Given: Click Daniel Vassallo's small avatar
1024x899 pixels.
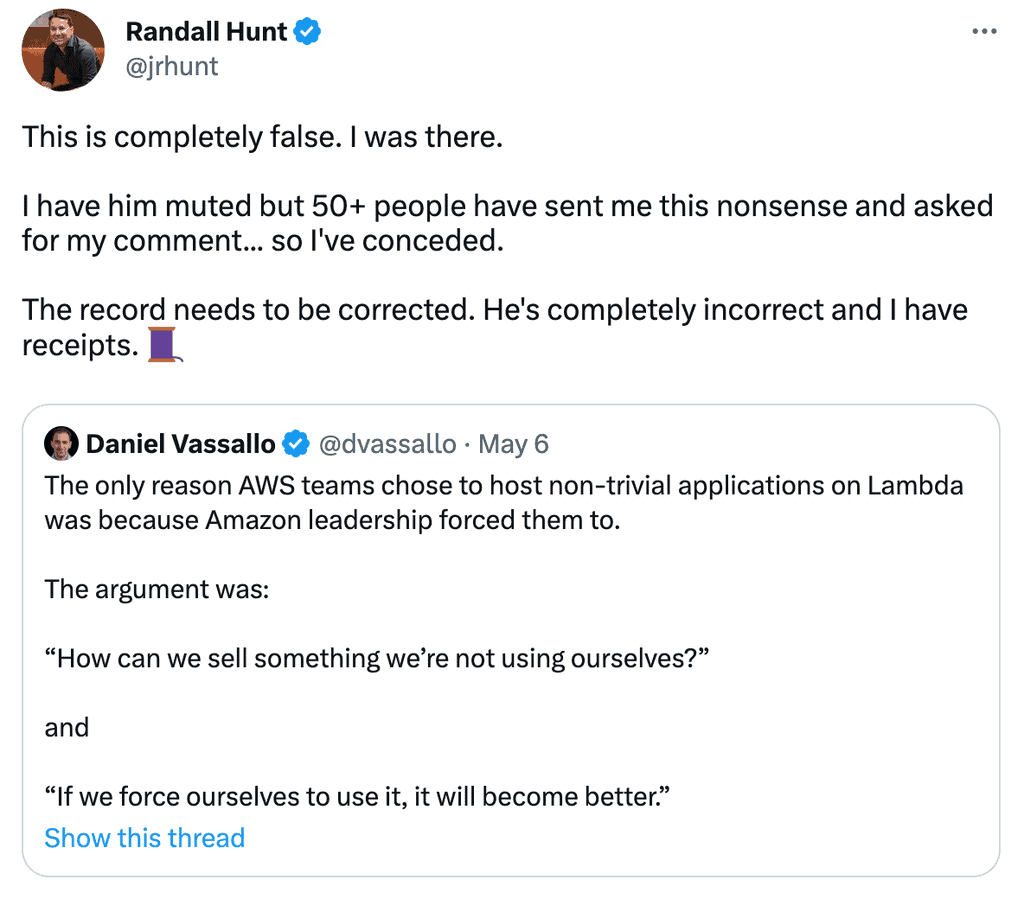Looking at the screenshot, I should (62, 443).
